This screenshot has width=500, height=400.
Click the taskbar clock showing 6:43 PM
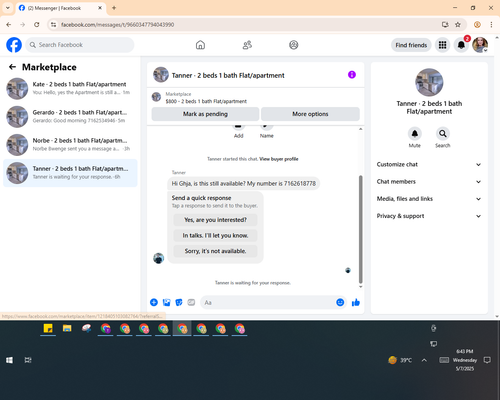click(x=465, y=360)
